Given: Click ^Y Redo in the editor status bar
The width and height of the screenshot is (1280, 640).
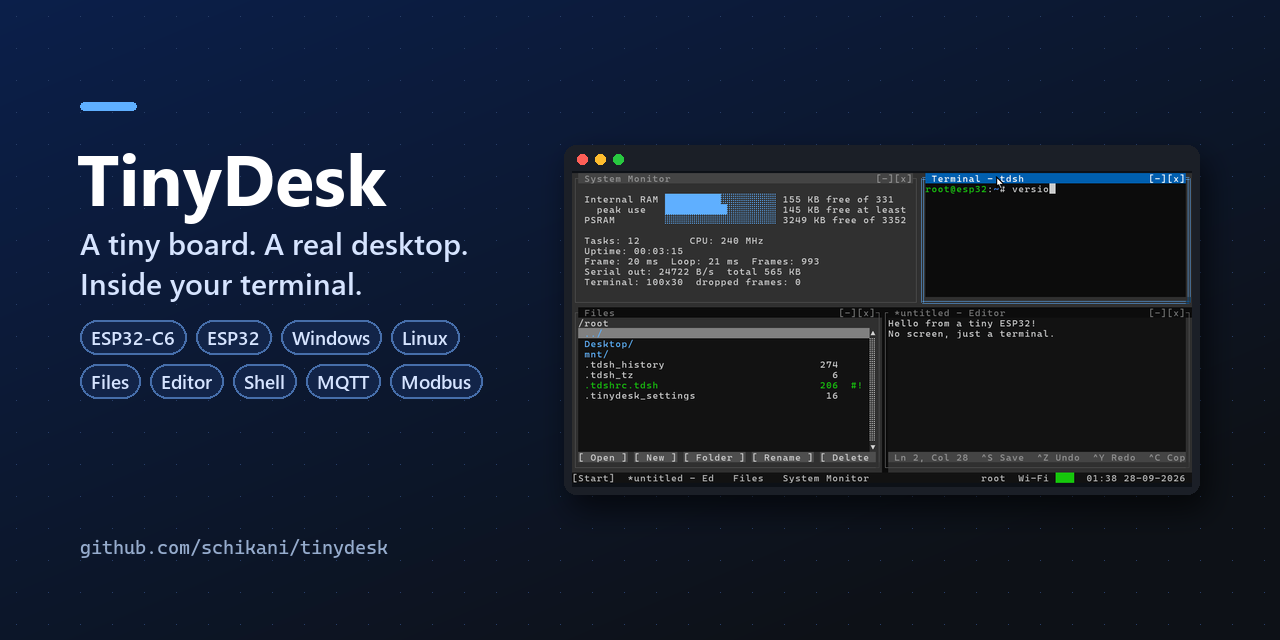Looking at the screenshot, I should 1114,458.
